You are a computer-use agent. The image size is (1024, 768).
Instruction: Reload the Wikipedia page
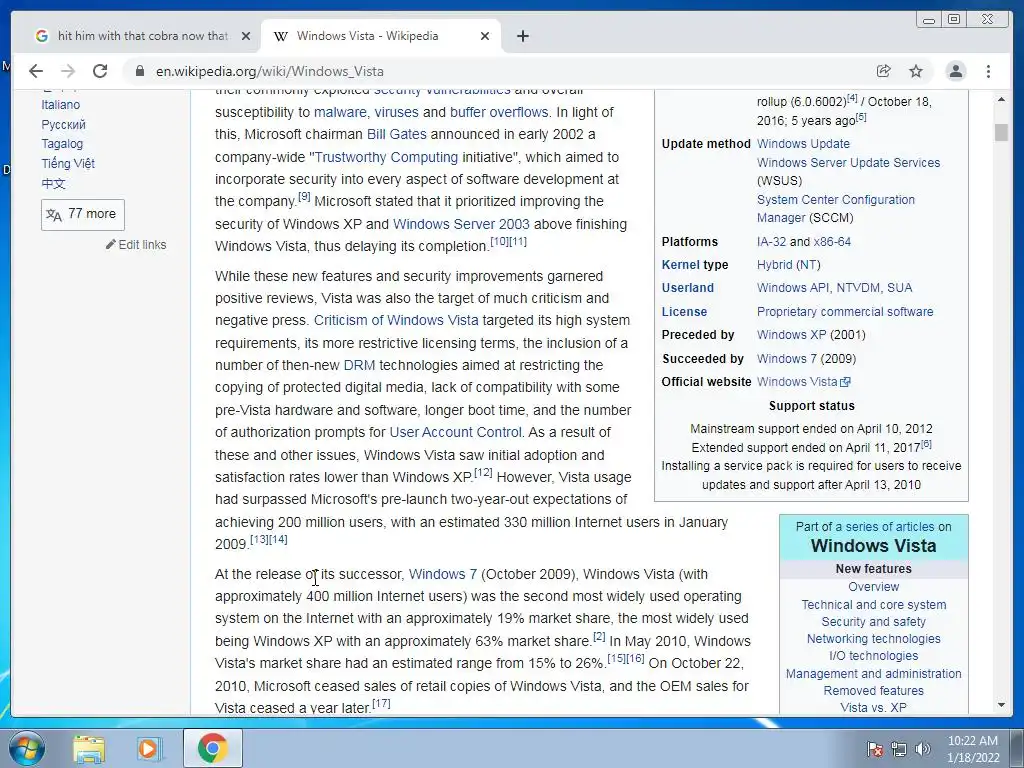tap(100, 71)
